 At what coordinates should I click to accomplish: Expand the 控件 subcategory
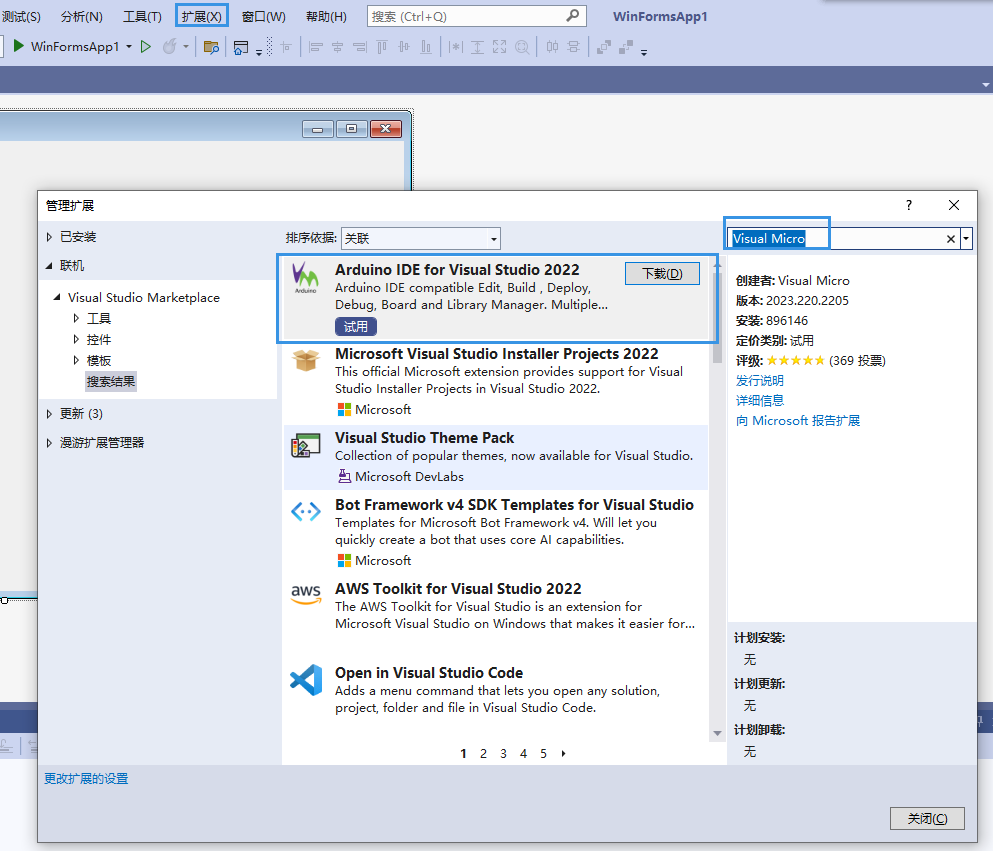click(x=76, y=339)
